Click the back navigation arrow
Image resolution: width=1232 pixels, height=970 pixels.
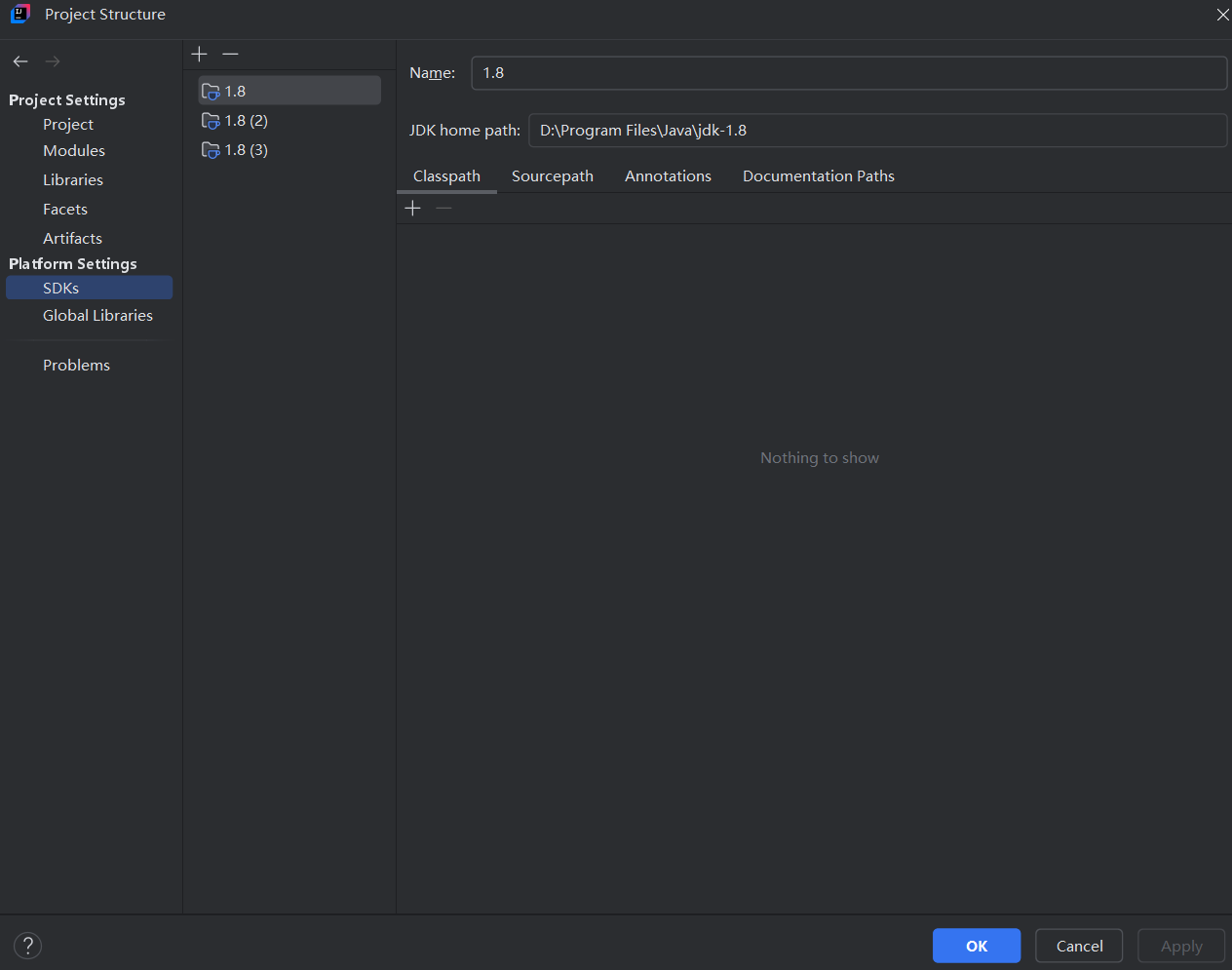(20, 61)
